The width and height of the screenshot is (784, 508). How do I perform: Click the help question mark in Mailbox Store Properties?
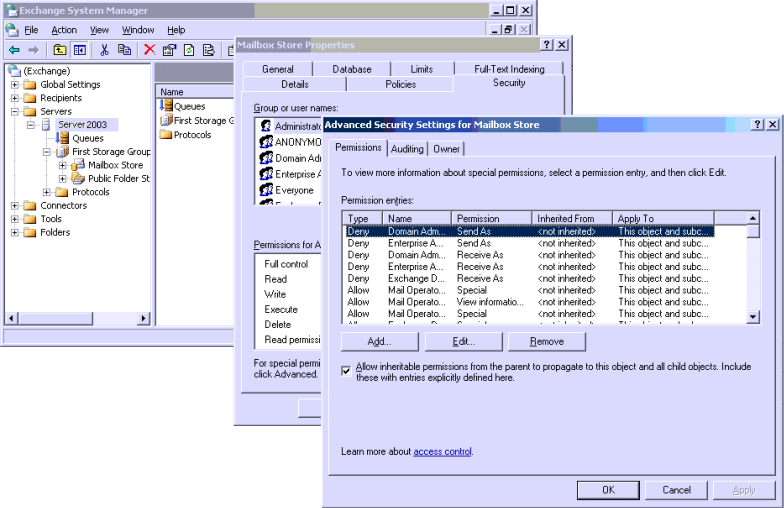547,44
